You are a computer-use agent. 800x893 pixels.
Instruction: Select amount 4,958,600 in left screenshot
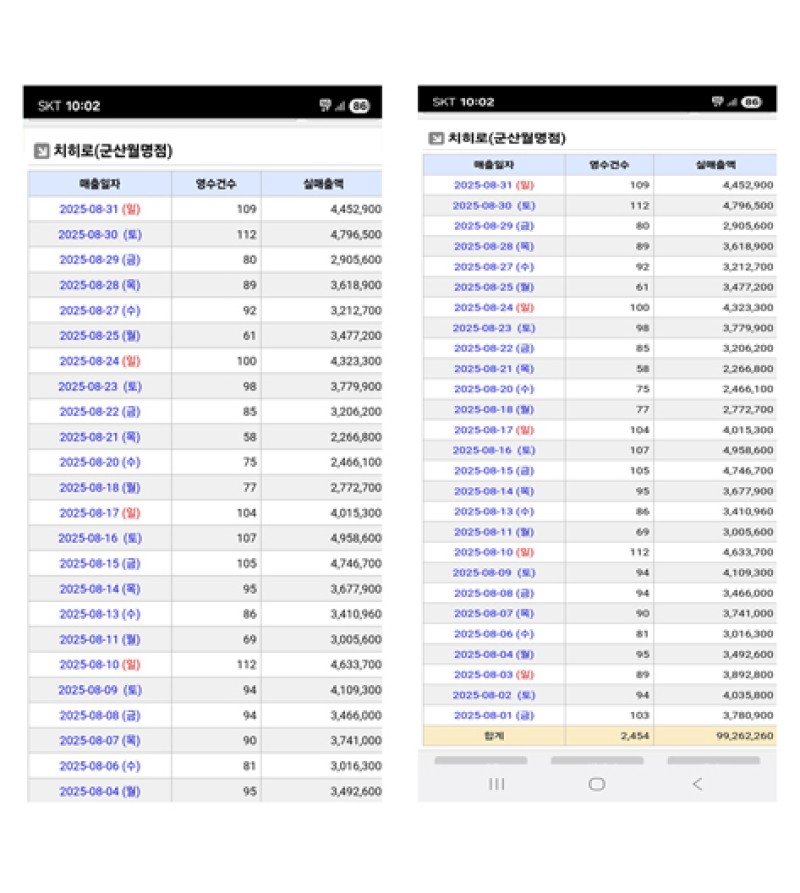coord(356,538)
